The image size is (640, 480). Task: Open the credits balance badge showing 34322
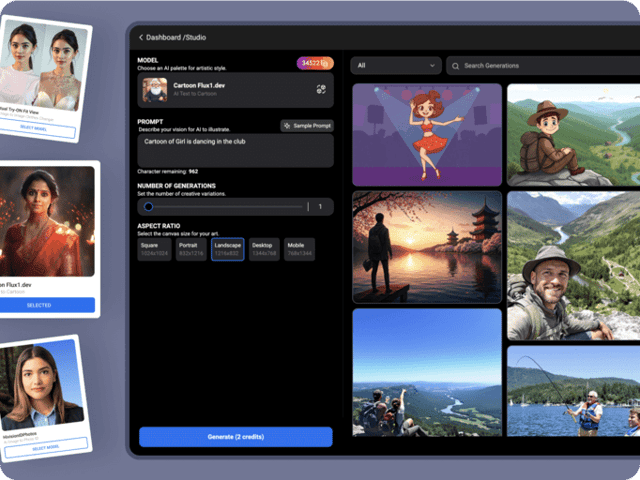click(x=315, y=63)
